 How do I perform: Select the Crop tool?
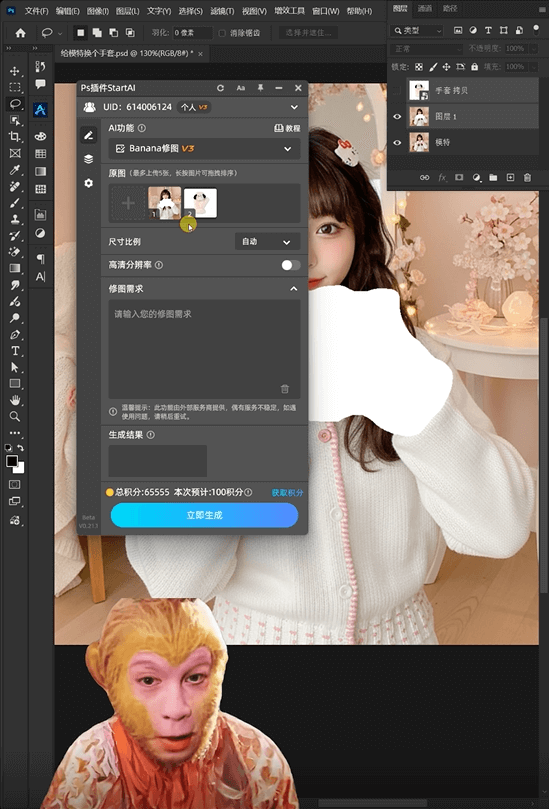pos(15,137)
